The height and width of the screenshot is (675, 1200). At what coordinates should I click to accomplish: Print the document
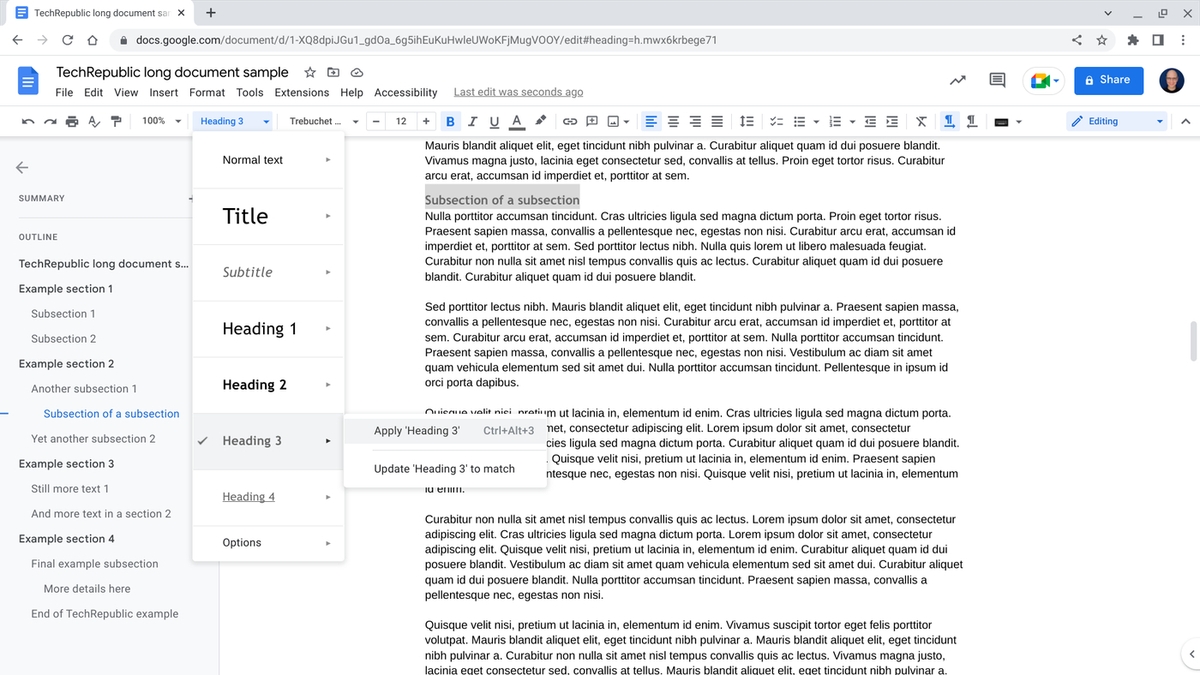pyautogui.click(x=70, y=120)
